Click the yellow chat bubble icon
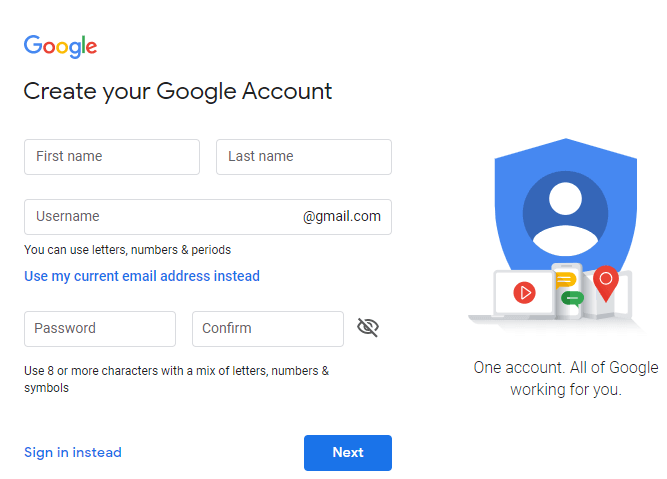667x479 pixels. 566,281
